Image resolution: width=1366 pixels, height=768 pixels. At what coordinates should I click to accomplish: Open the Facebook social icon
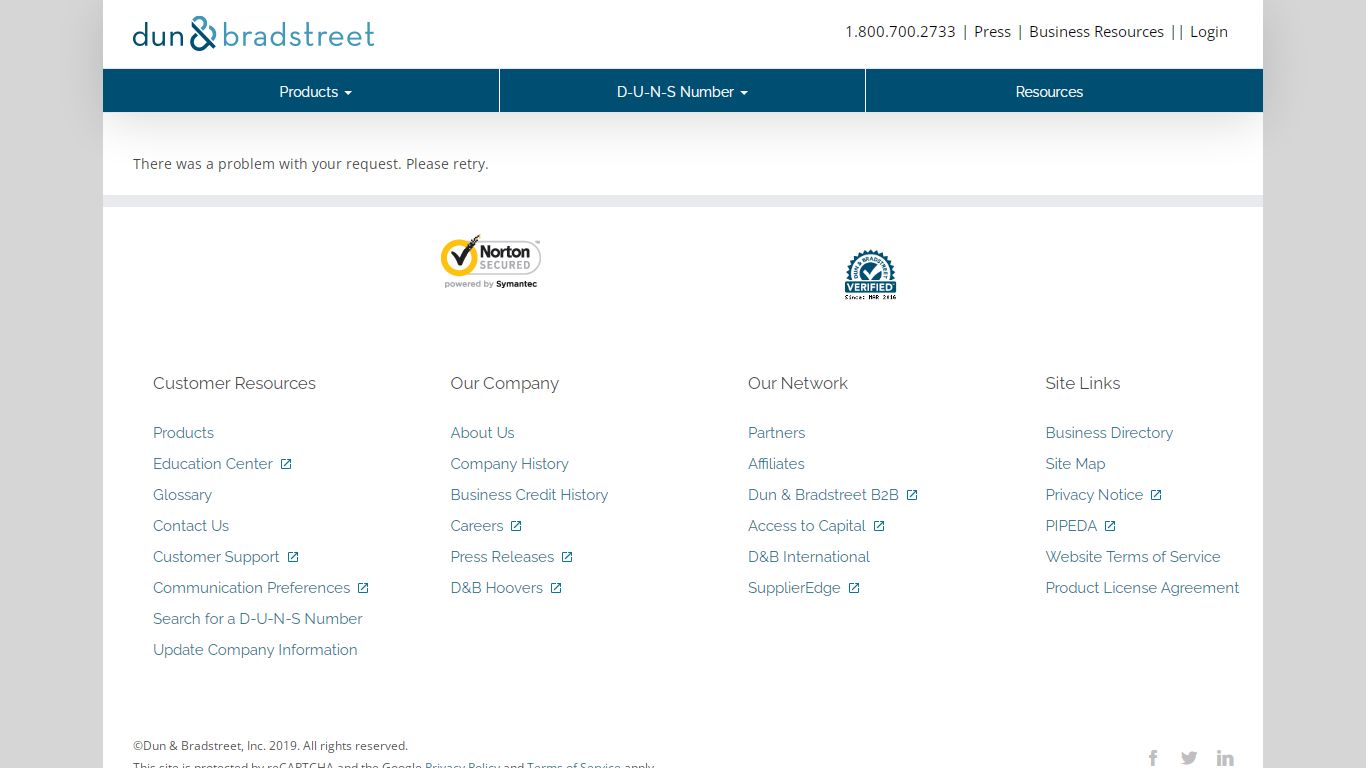1153,758
